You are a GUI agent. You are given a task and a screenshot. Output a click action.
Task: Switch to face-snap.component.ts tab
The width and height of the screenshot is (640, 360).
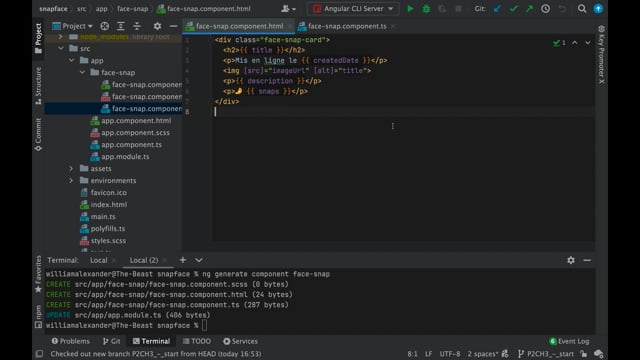(x=347, y=26)
